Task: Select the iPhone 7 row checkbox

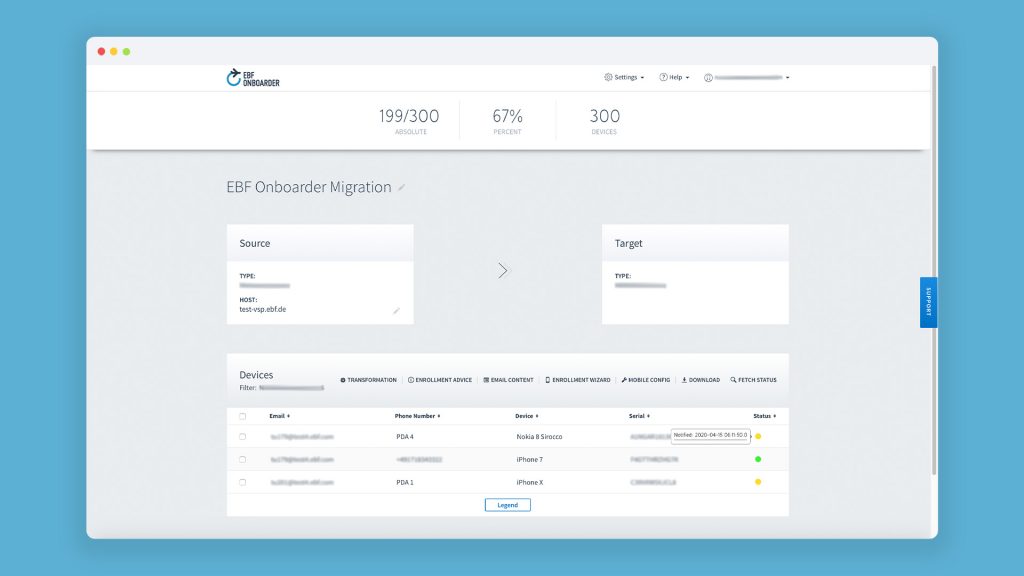Action: (242, 459)
